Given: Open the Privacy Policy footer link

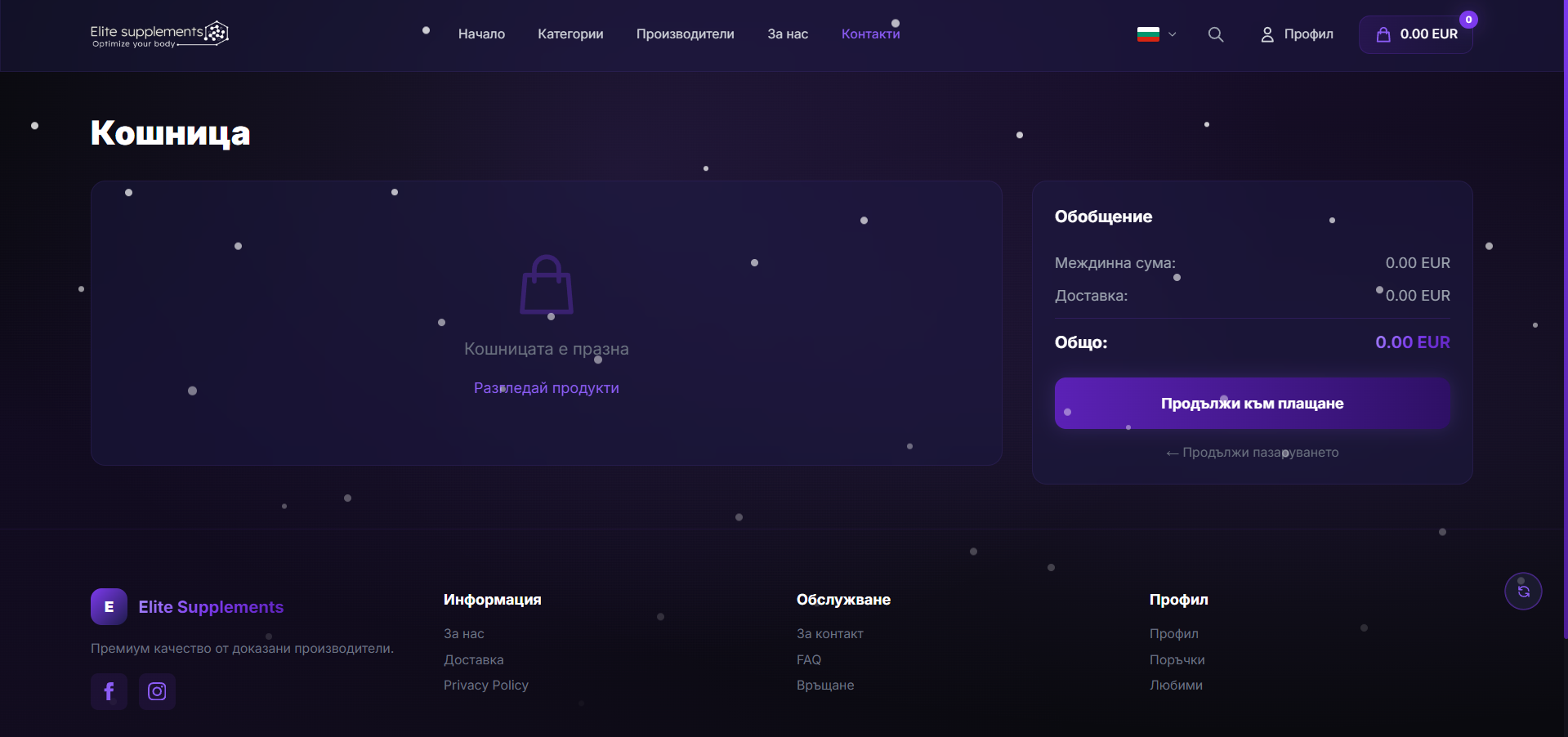Looking at the screenshot, I should click(485, 685).
